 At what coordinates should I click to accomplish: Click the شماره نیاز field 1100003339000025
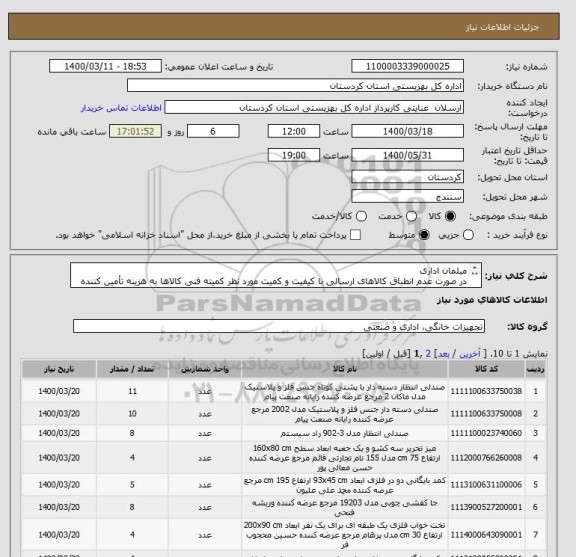(x=407, y=67)
